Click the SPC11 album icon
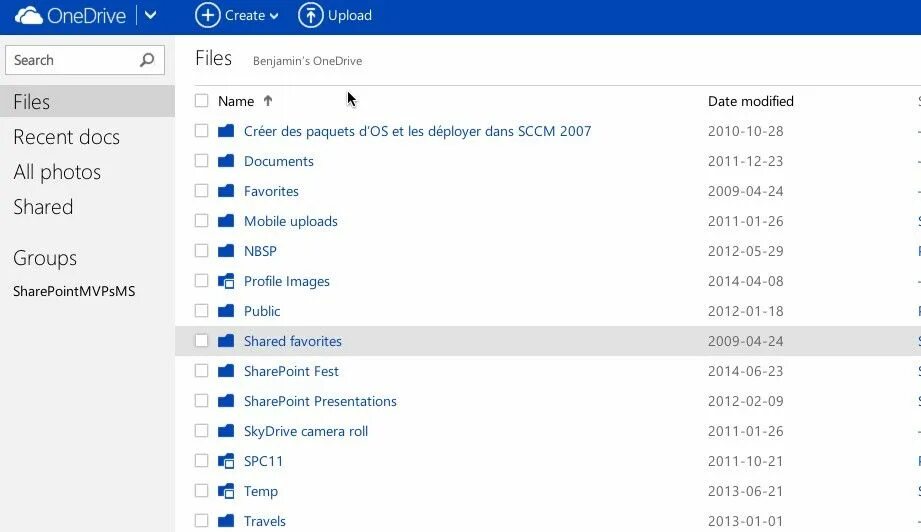 coord(226,461)
